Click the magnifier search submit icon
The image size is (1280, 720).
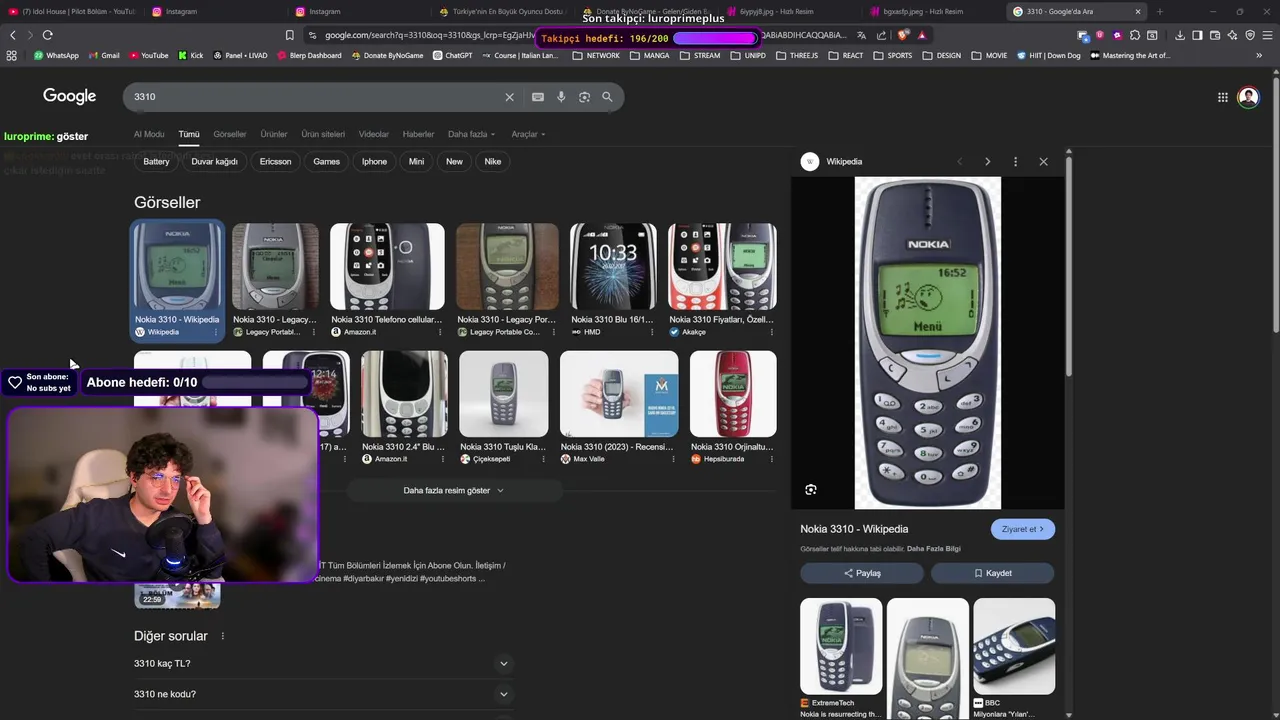pos(607,97)
